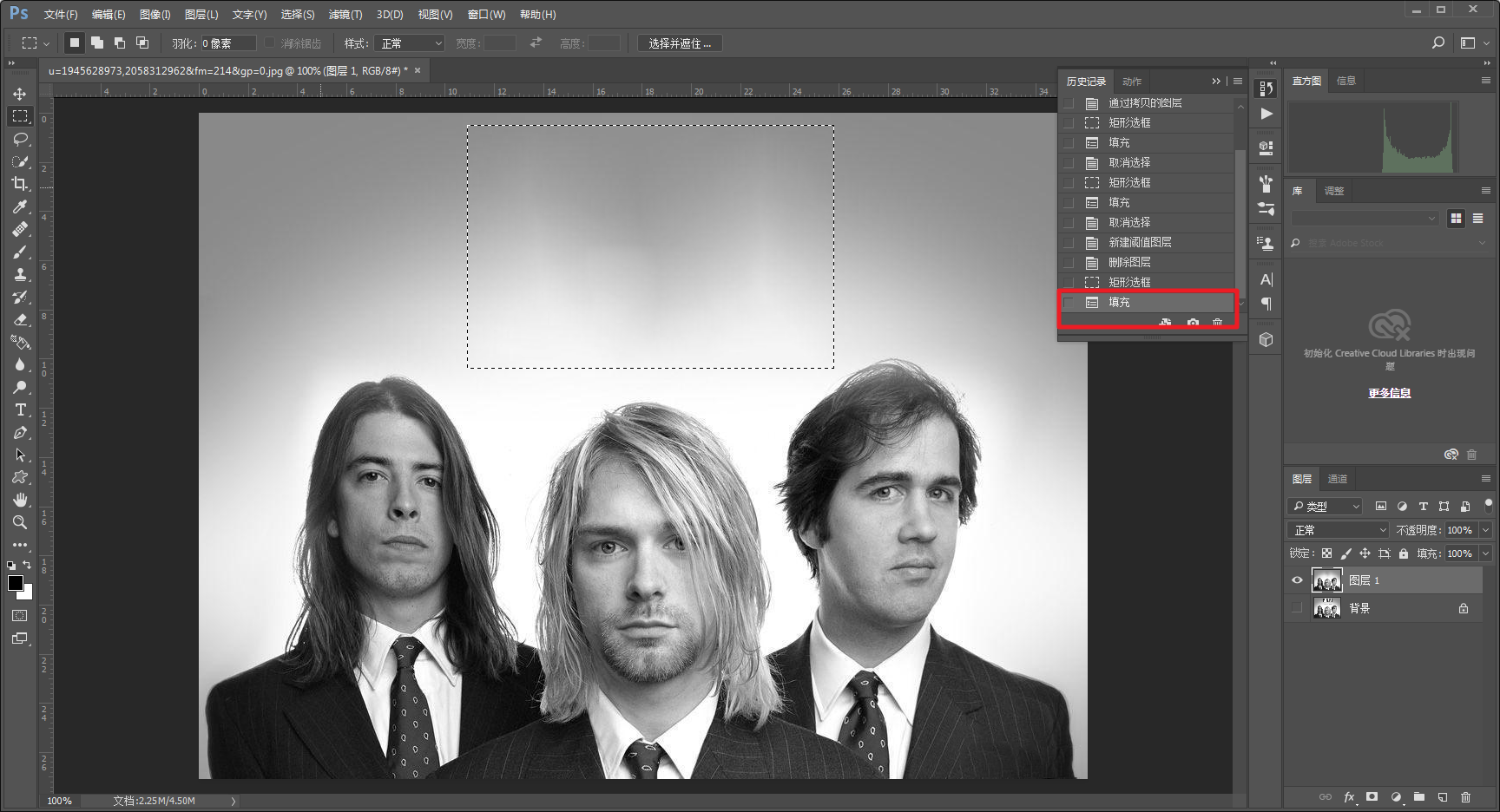Add layer mask icon
The width and height of the screenshot is (1500, 812).
pos(1372,796)
